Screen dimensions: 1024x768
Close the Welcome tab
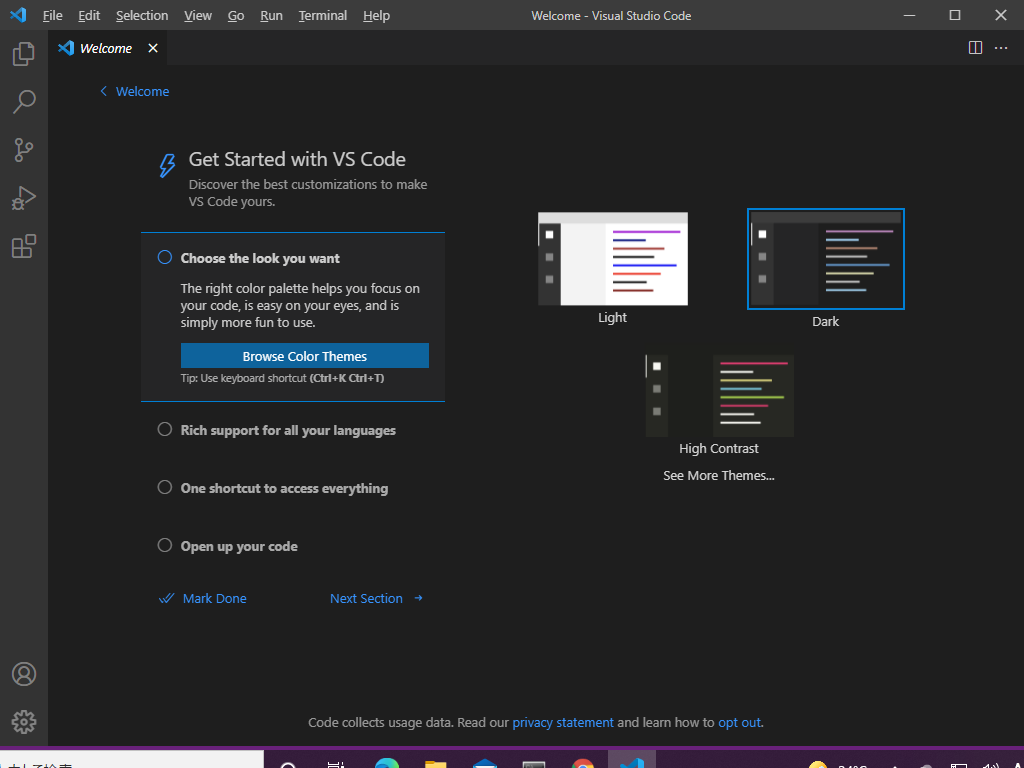[153, 48]
